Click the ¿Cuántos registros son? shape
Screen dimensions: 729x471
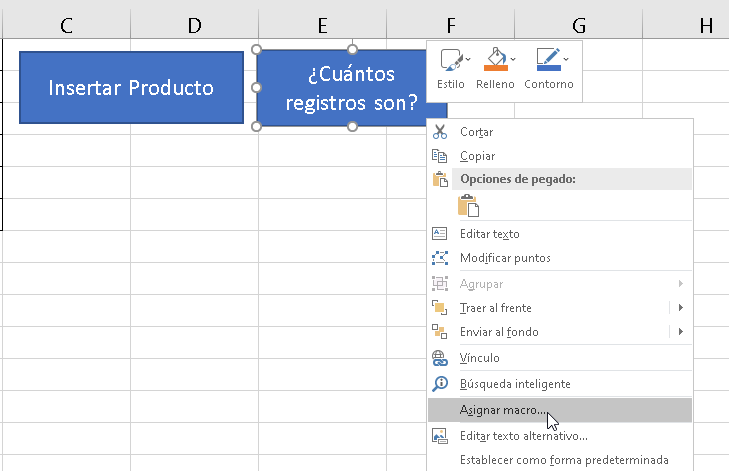coord(341,88)
